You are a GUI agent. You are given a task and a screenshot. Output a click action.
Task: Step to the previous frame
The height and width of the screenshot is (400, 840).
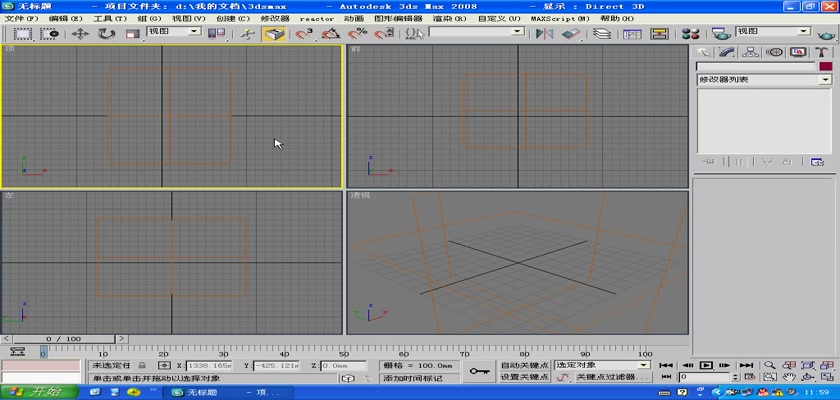coord(688,365)
